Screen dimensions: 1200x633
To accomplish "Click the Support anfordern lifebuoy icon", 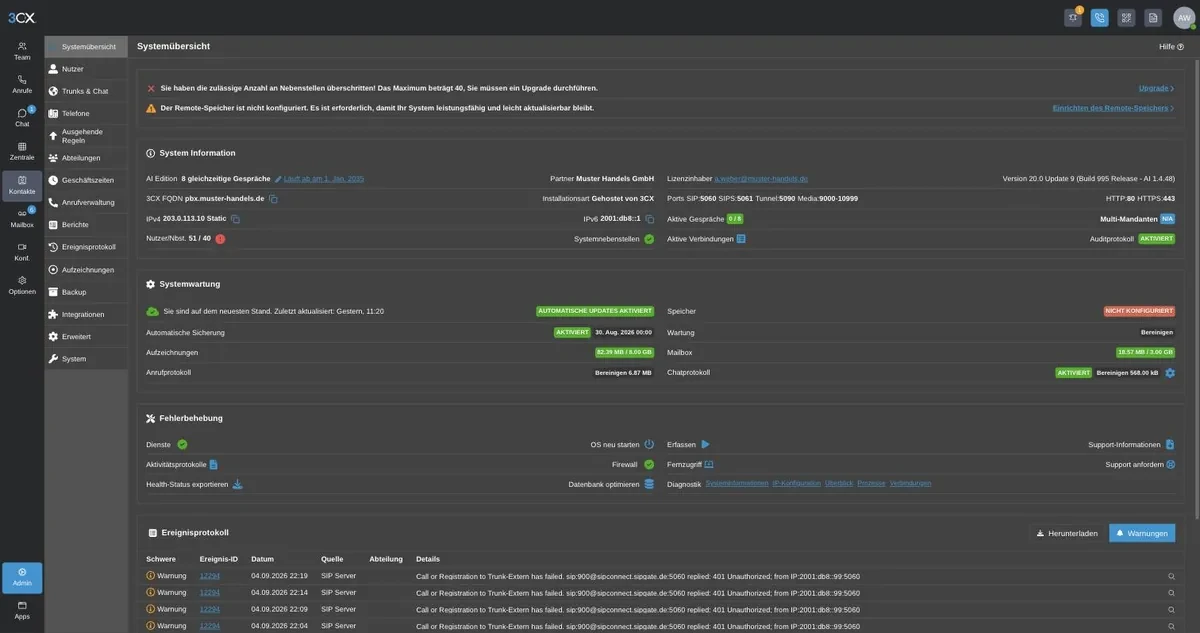I will (x=1170, y=464).
